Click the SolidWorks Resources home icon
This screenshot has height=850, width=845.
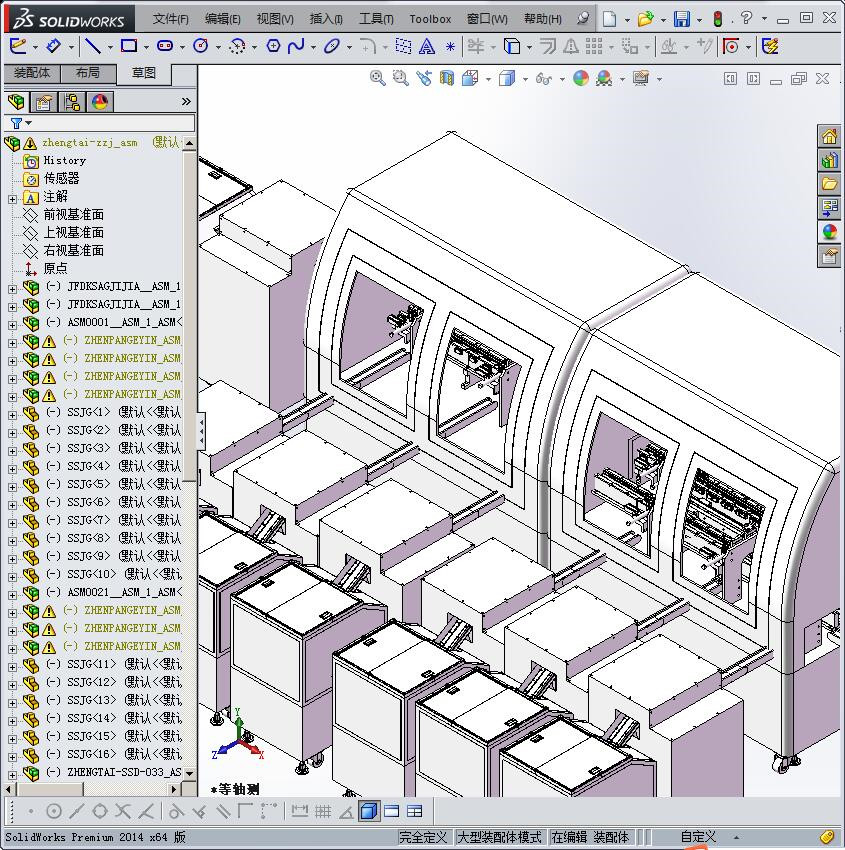coord(829,137)
